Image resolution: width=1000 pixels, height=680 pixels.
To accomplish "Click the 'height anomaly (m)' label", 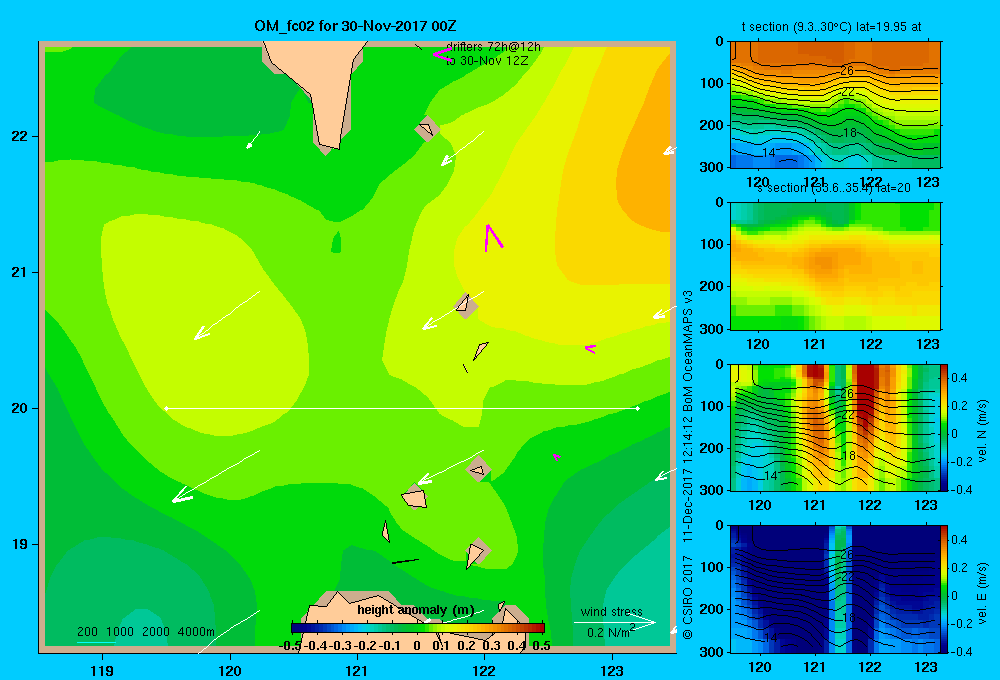I will tap(415, 610).
